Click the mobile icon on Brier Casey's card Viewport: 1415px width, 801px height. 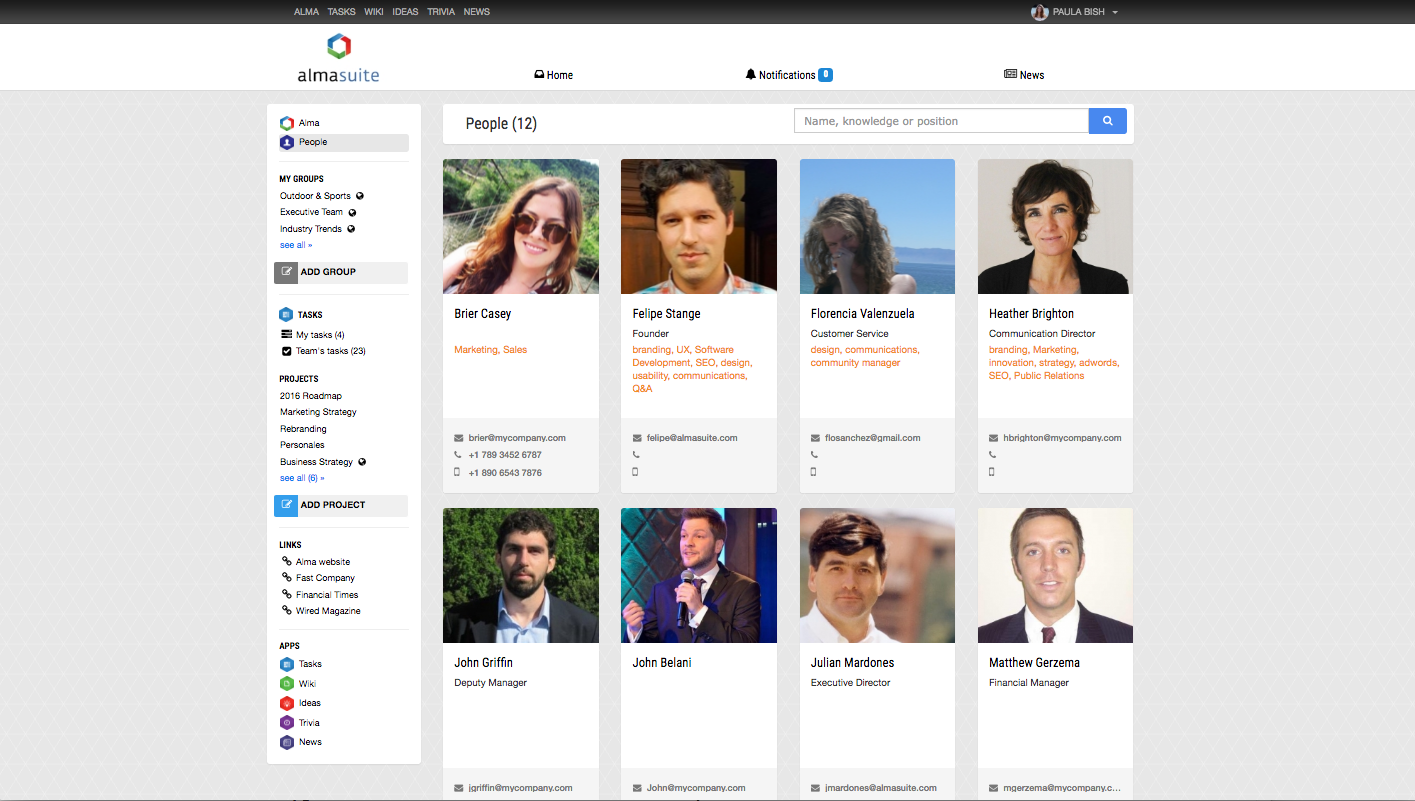tap(457, 472)
